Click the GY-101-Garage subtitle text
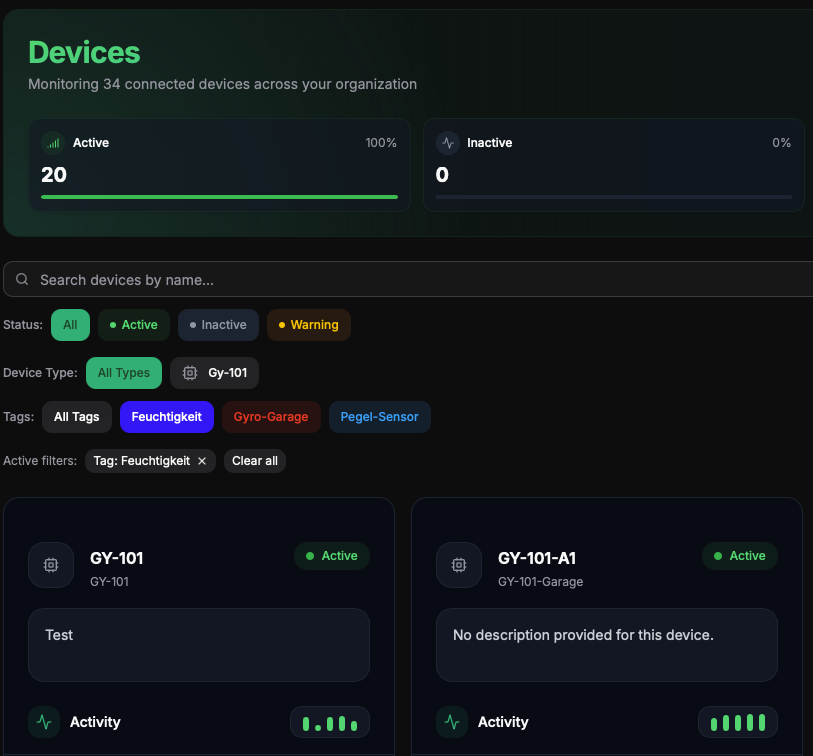The height and width of the screenshot is (756, 813). coord(541,582)
